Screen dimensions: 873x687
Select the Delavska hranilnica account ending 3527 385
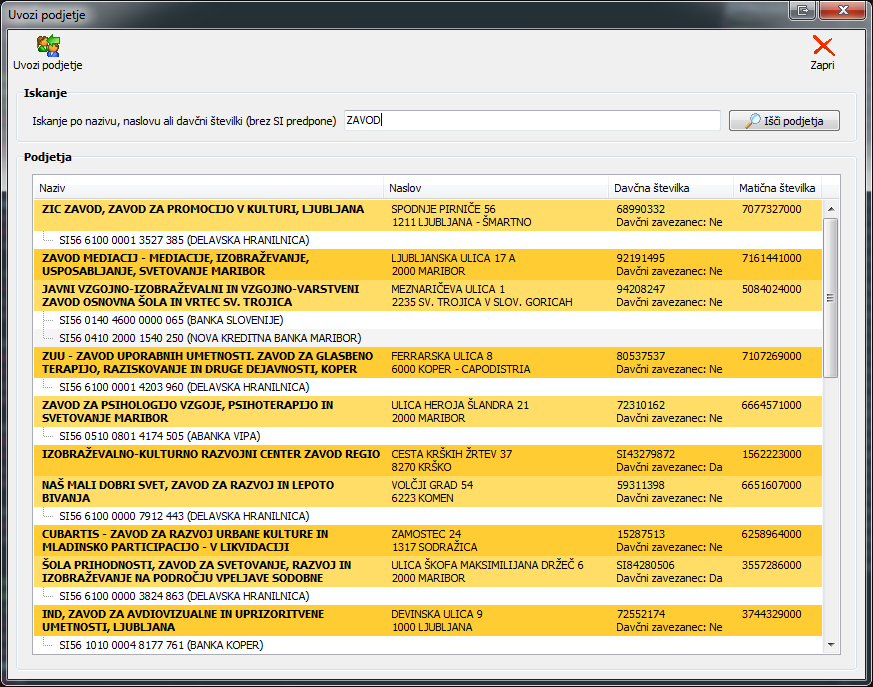[184, 240]
